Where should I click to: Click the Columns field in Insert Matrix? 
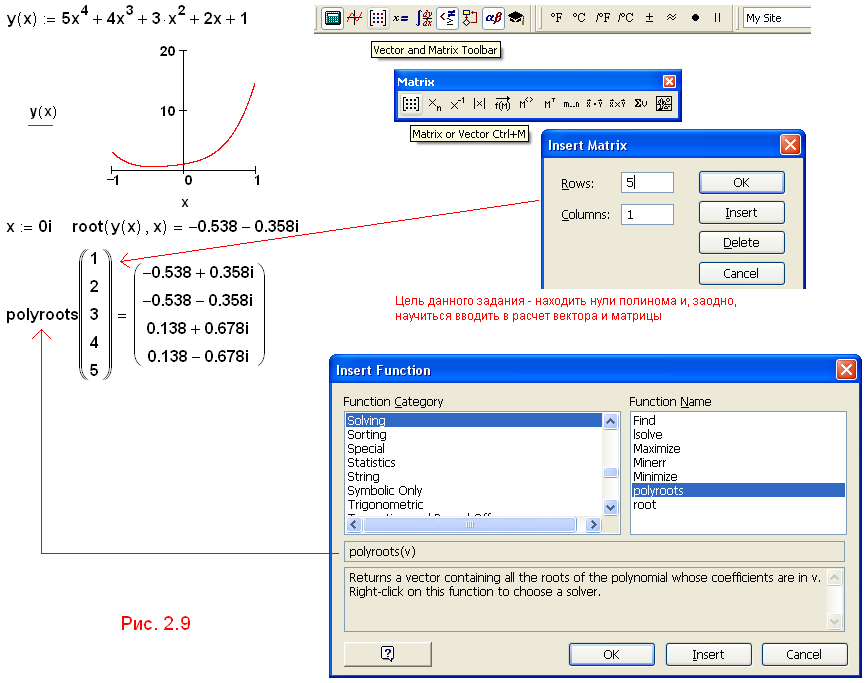click(x=647, y=215)
